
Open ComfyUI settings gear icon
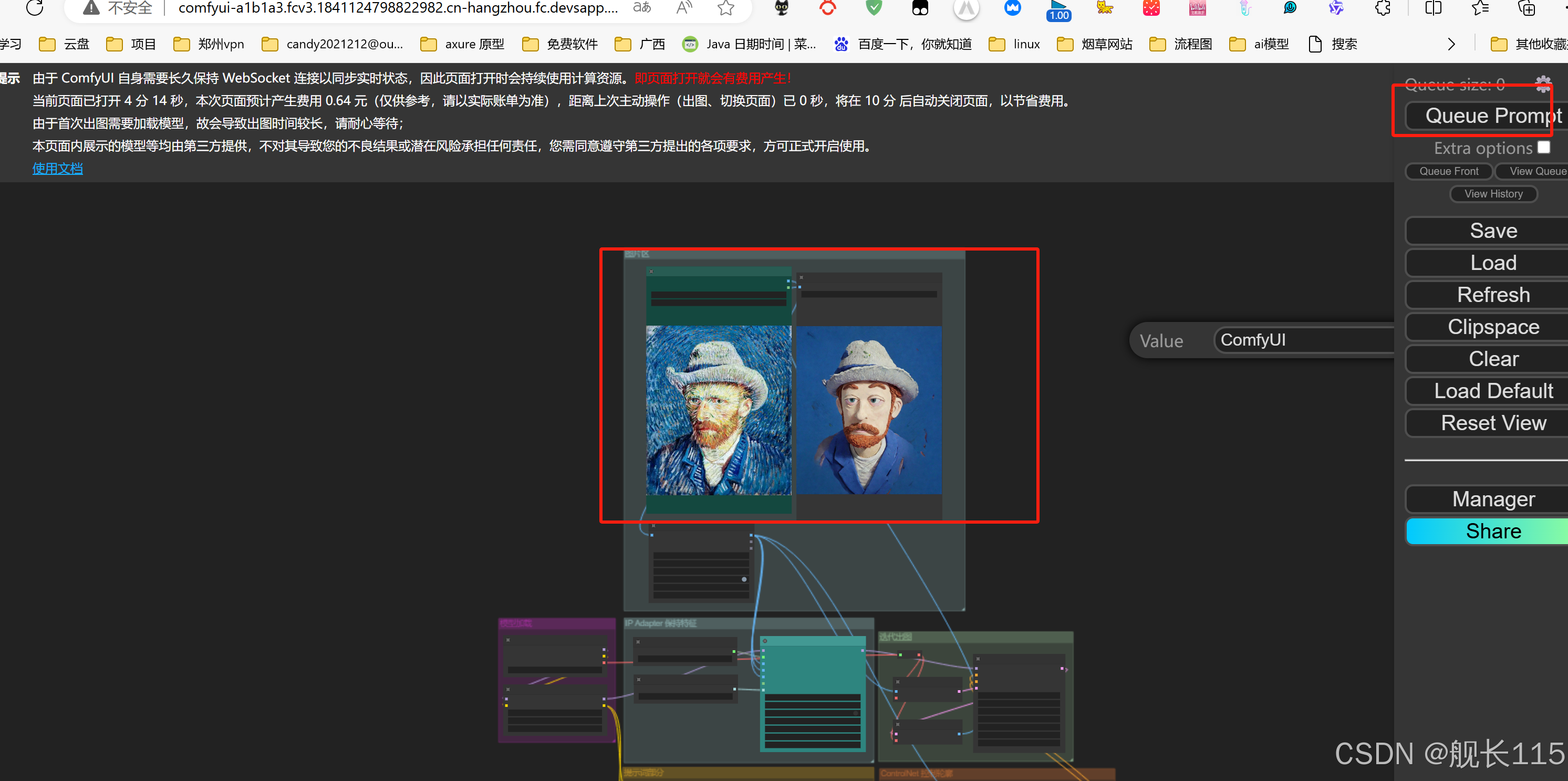coord(1543,84)
